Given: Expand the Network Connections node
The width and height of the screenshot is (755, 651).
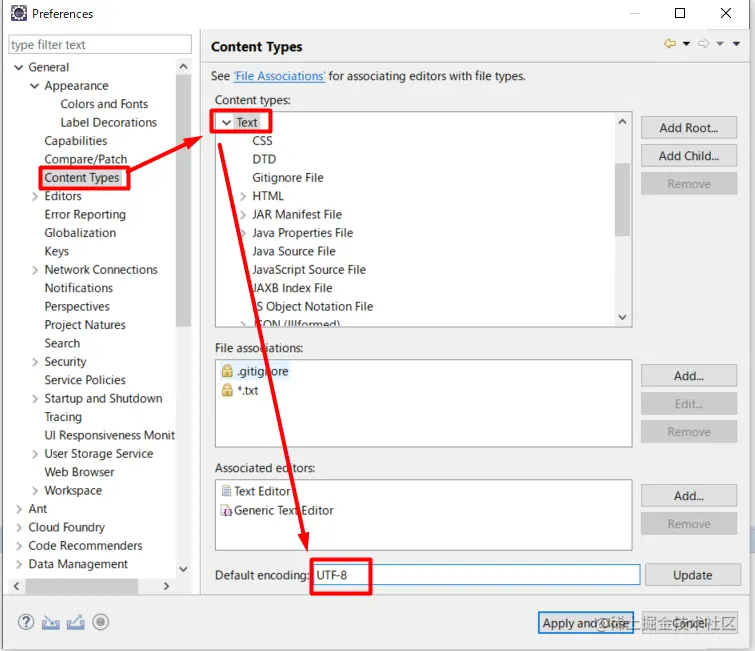Looking at the screenshot, I should pos(35,270).
